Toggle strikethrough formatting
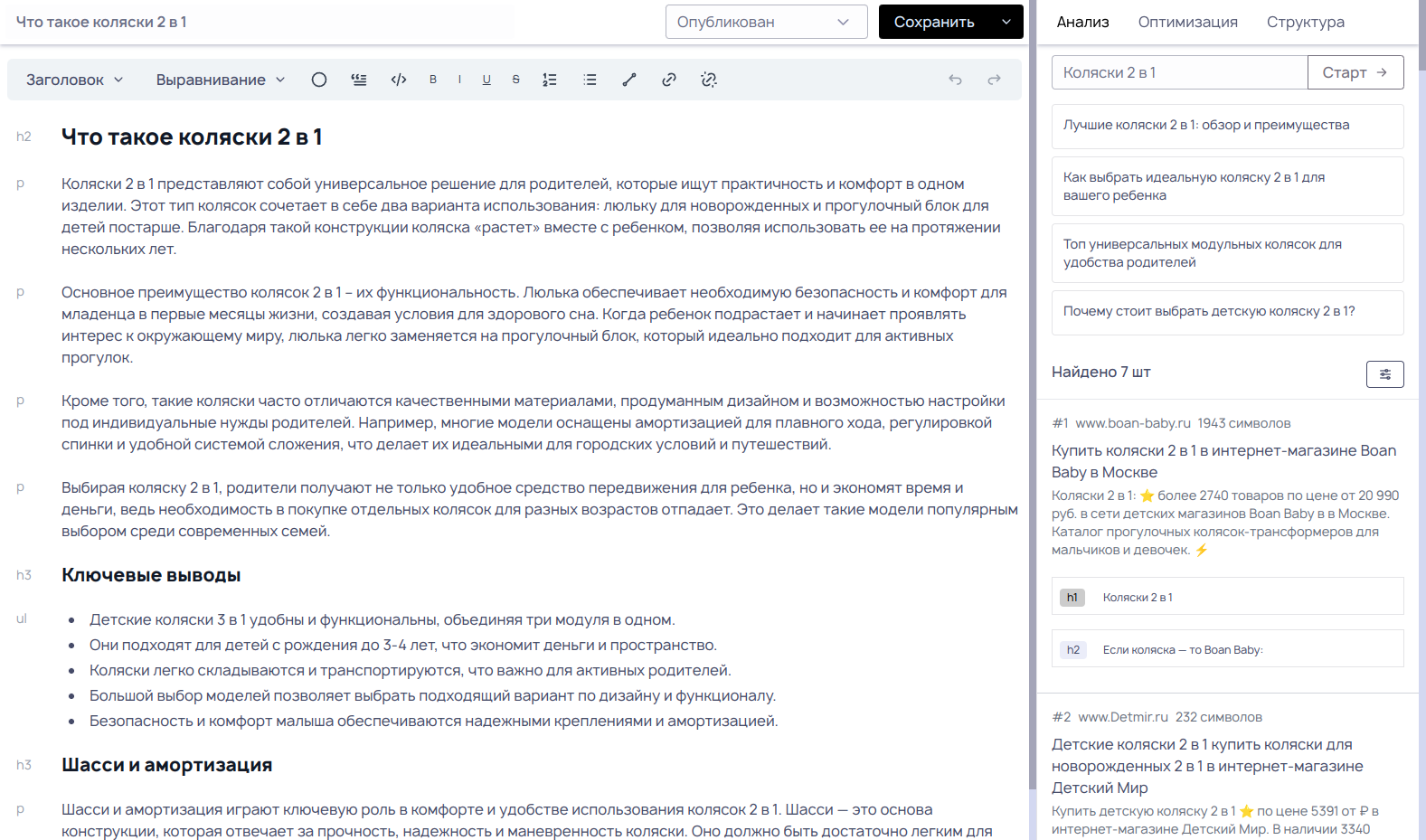Image resolution: width=1426 pixels, height=840 pixels. pos(516,80)
